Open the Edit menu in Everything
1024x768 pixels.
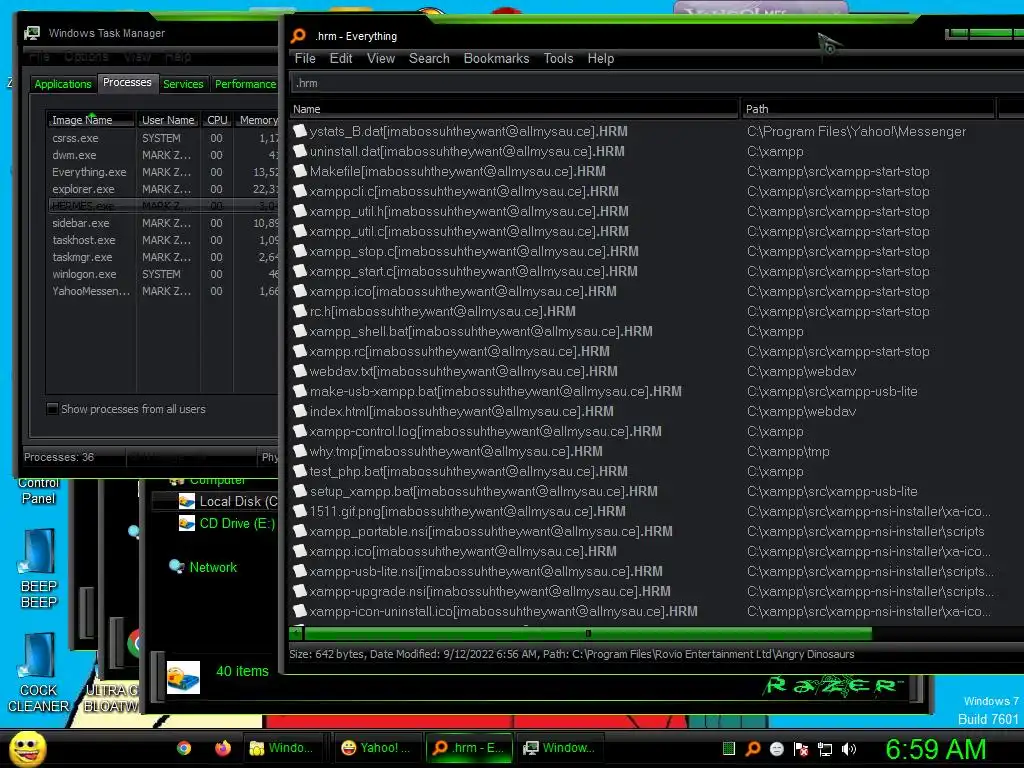coord(341,59)
